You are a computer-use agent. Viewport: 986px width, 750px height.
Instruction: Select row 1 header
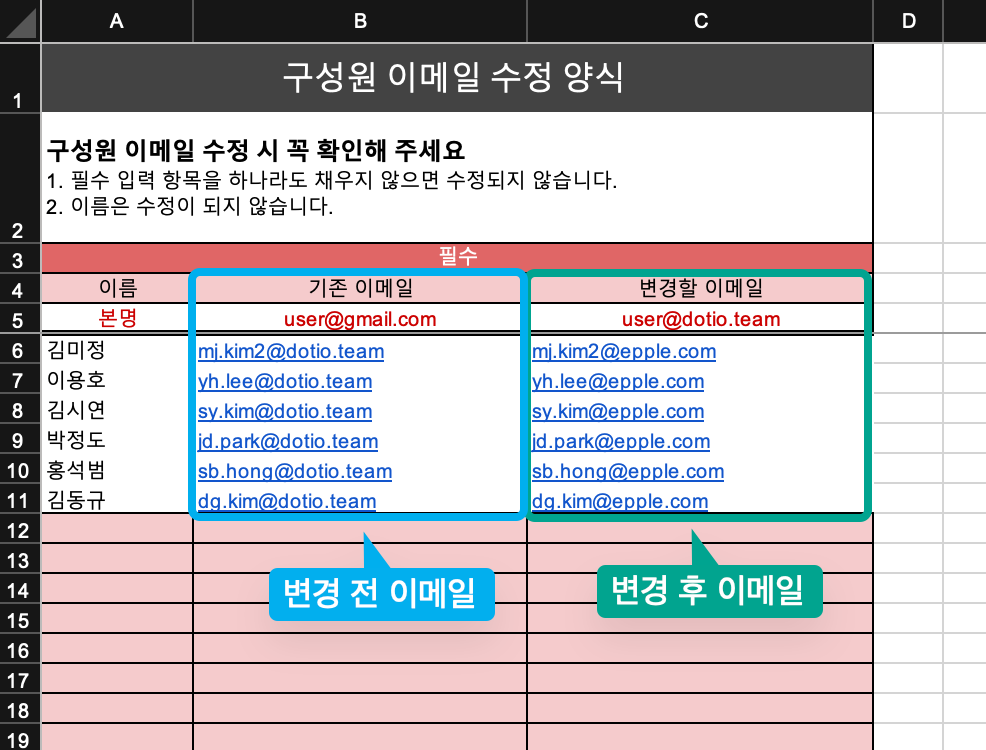click(20, 79)
